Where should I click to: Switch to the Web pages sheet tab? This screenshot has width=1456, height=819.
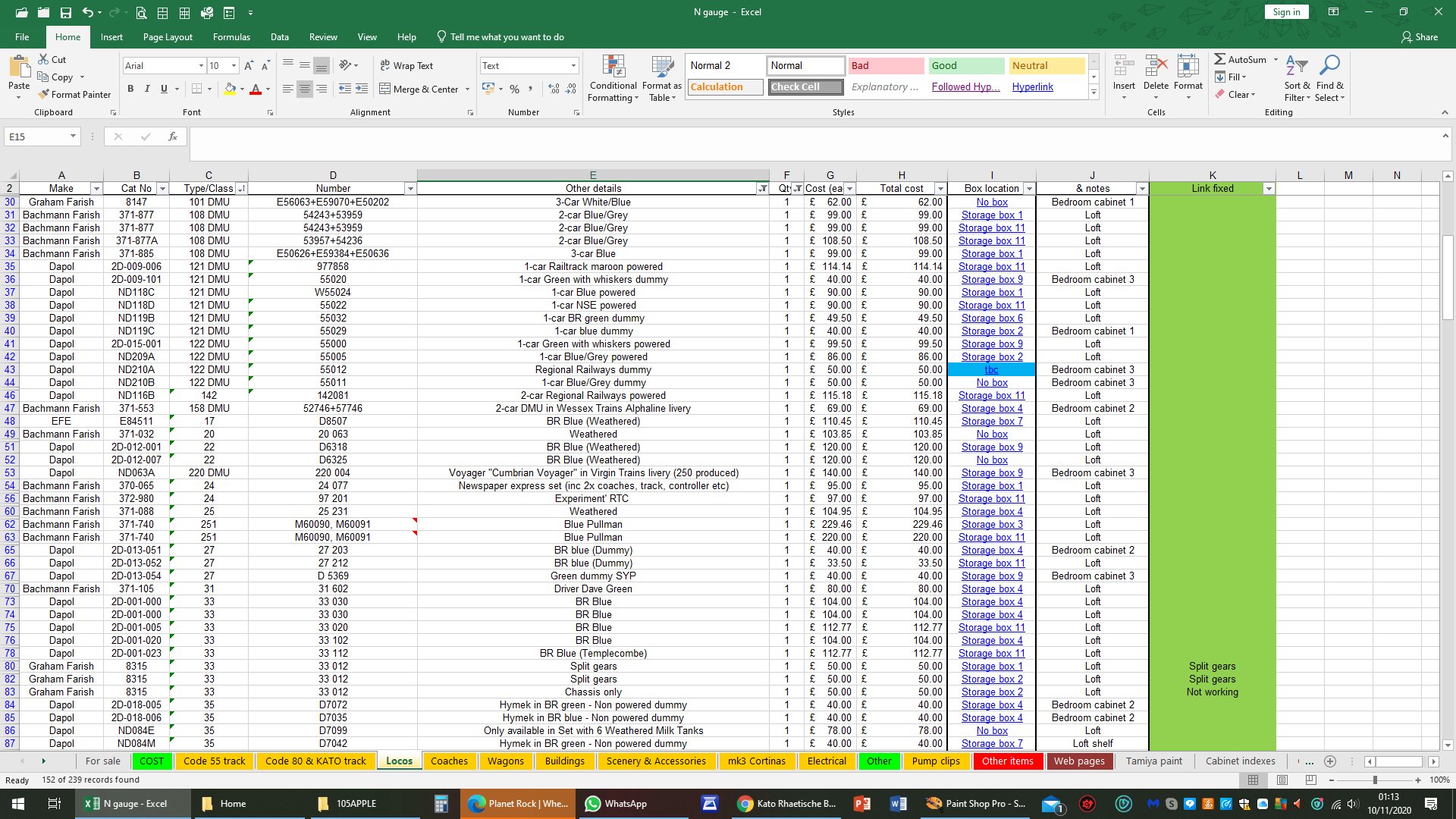pos(1079,761)
